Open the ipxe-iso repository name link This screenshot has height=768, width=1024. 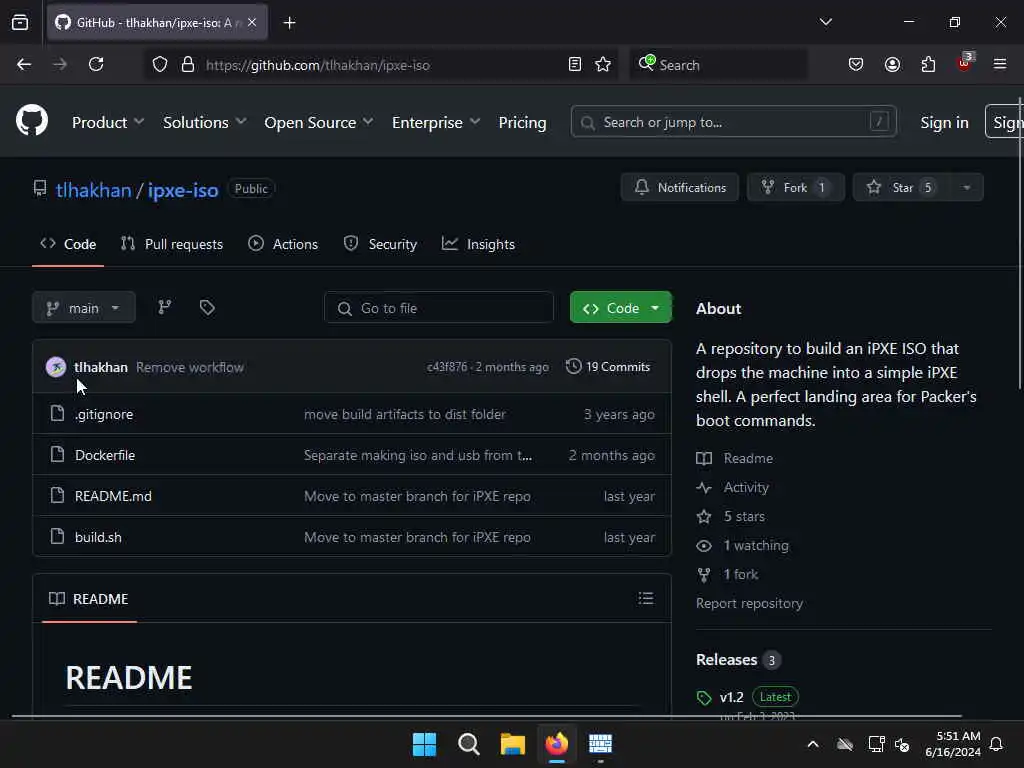coord(183,190)
